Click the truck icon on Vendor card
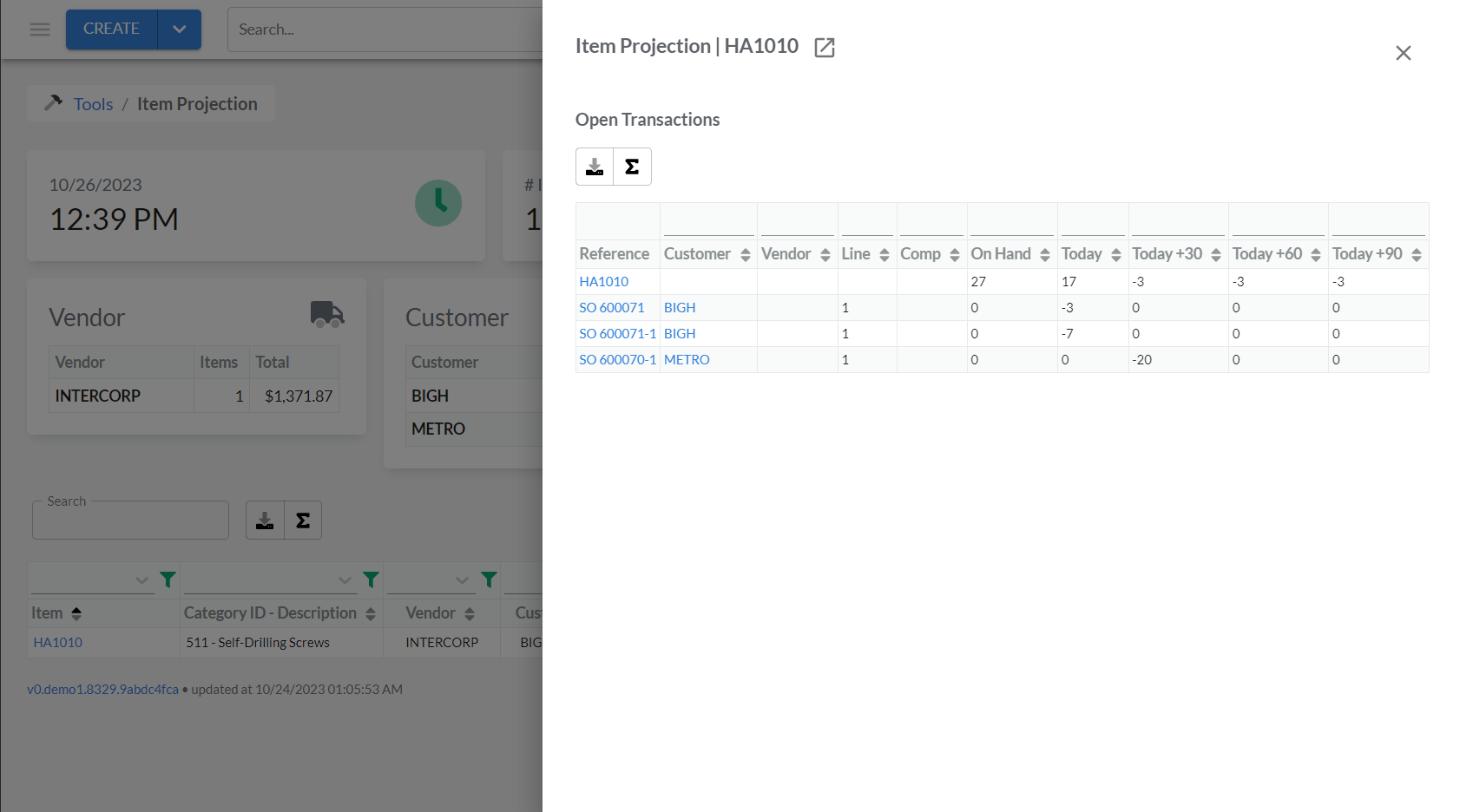Image resolution: width=1460 pixels, height=812 pixels. pos(327,315)
